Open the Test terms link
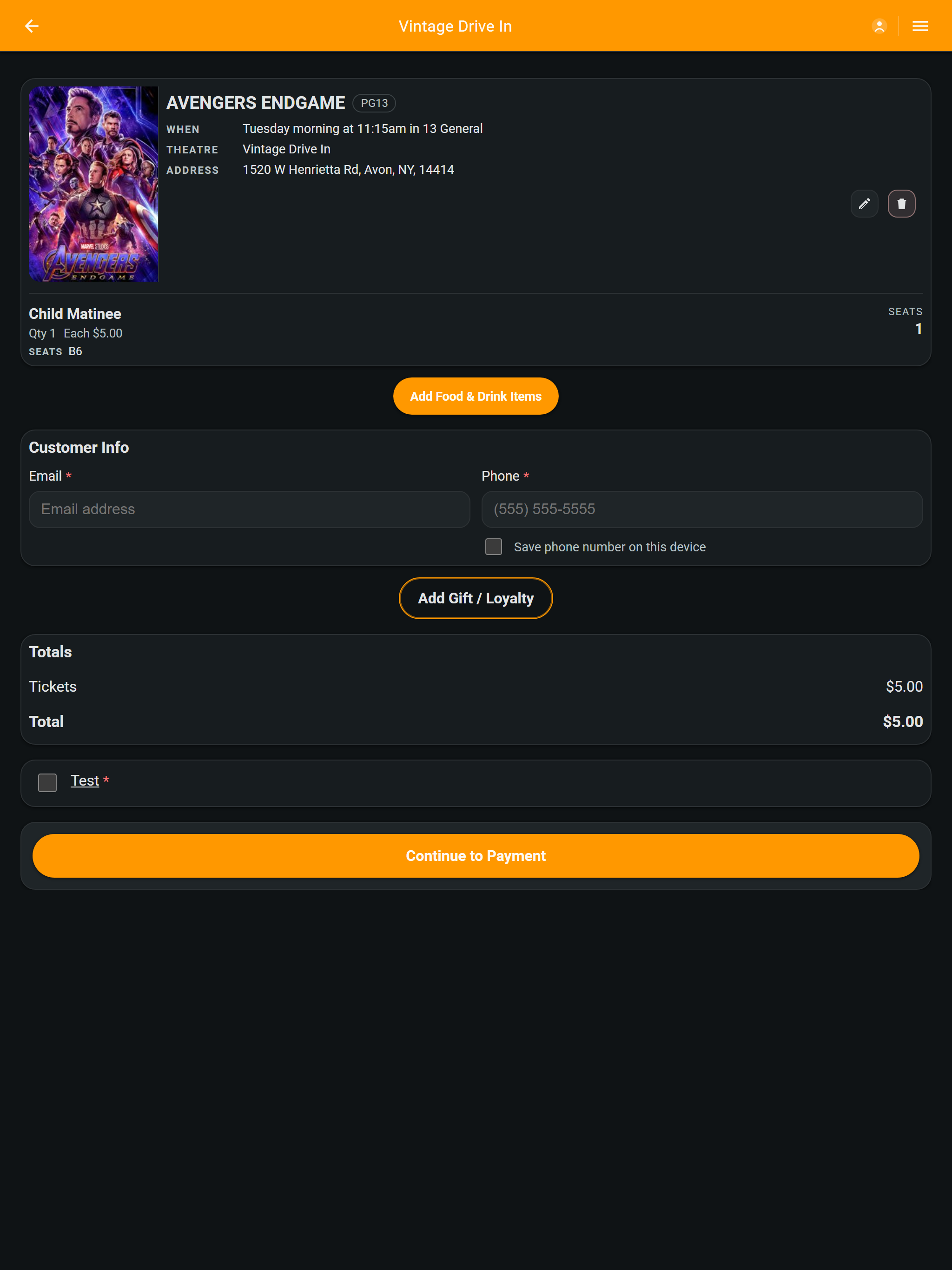This screenshot has height=1270, width=952. coord(85,780)
